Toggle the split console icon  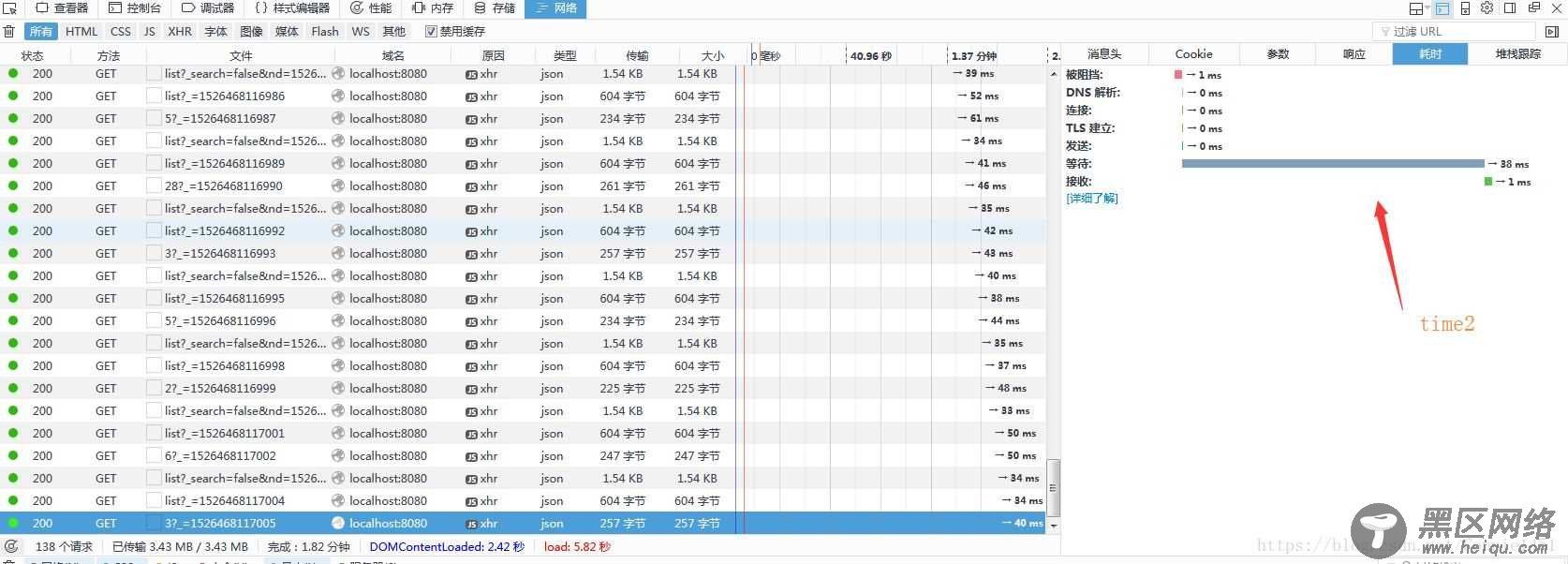coord(1442,8)
